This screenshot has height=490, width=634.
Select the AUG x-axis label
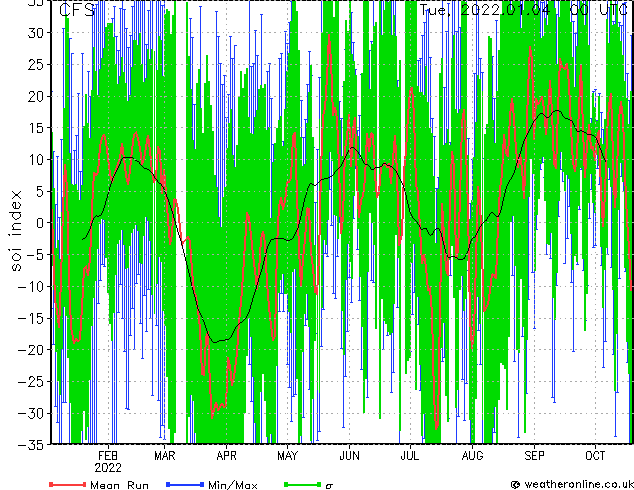click(472, 456)
